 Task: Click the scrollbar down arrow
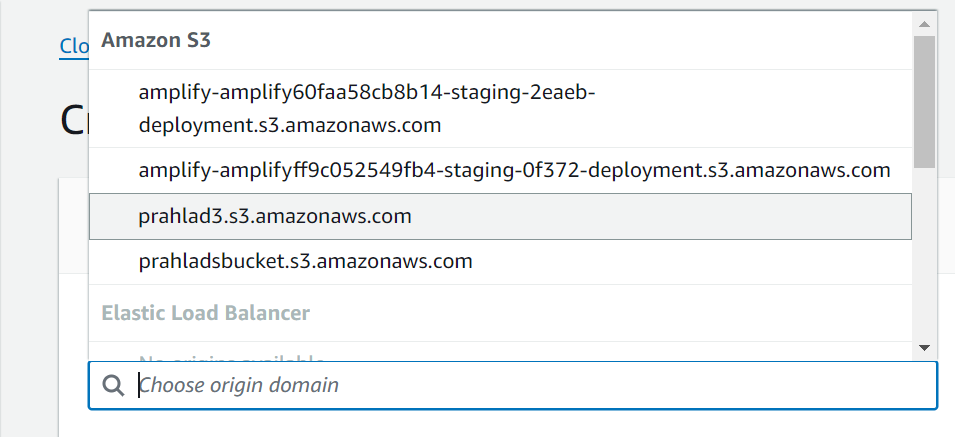(x=924, y=347)
